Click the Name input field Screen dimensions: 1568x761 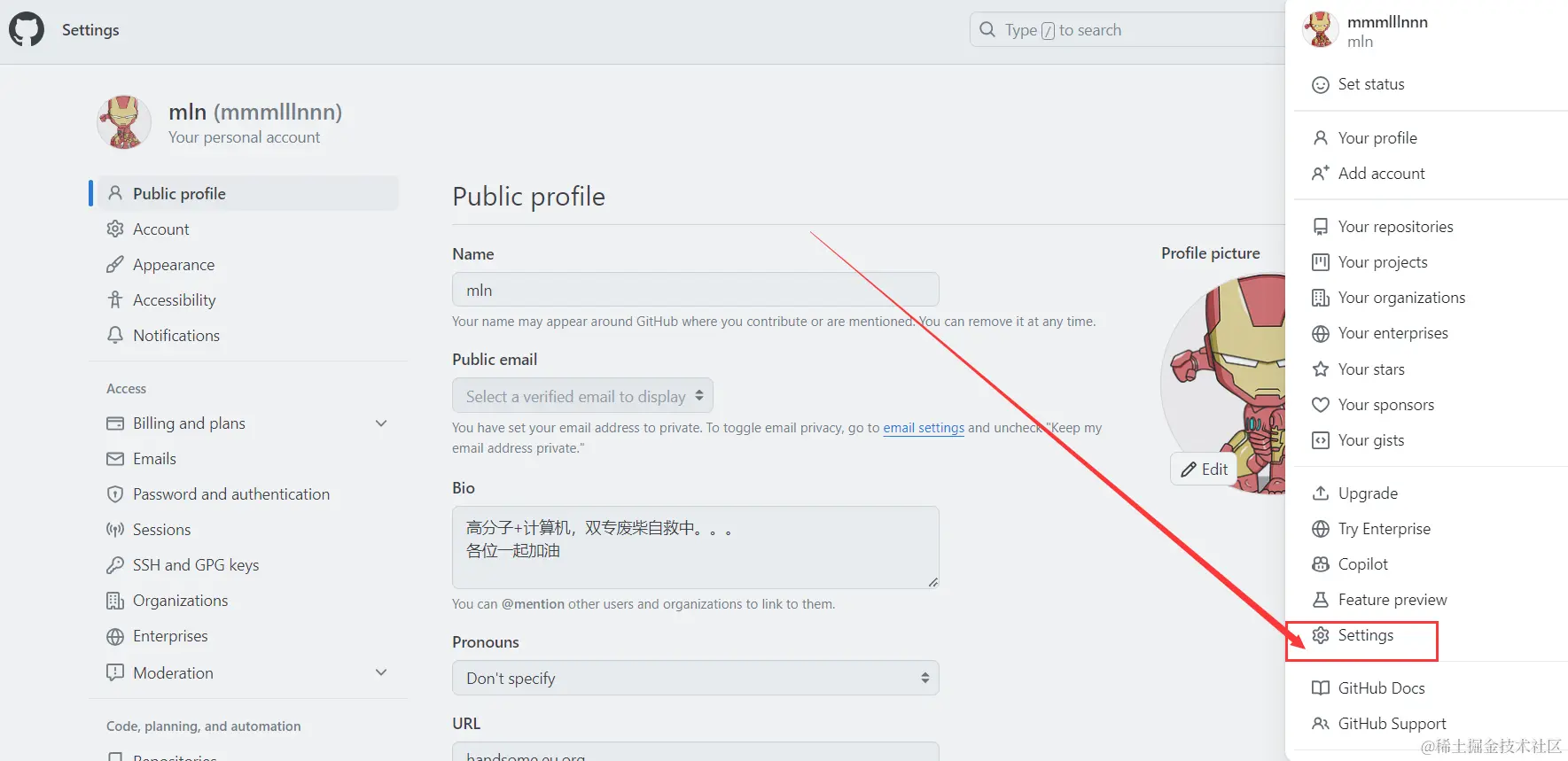point(696,290)
